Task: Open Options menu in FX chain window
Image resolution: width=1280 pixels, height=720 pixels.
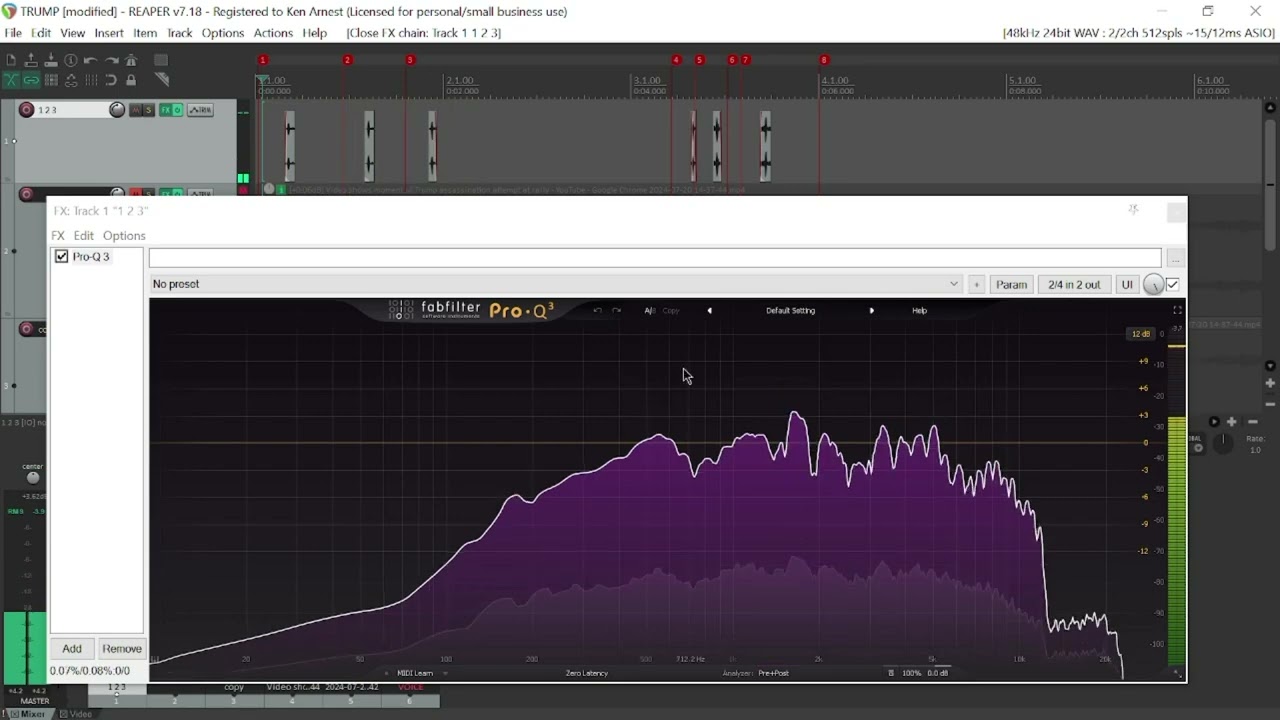Action: (x=124, y=236)
